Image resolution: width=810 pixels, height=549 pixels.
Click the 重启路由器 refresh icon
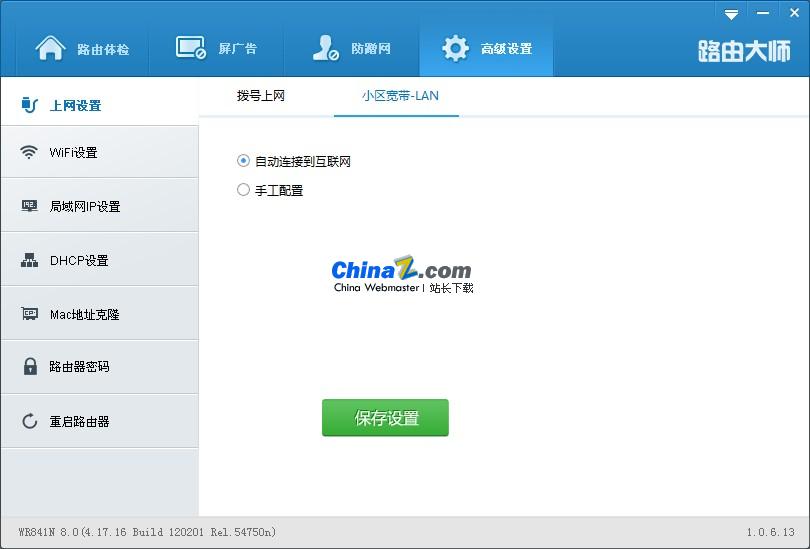(29, 421)
